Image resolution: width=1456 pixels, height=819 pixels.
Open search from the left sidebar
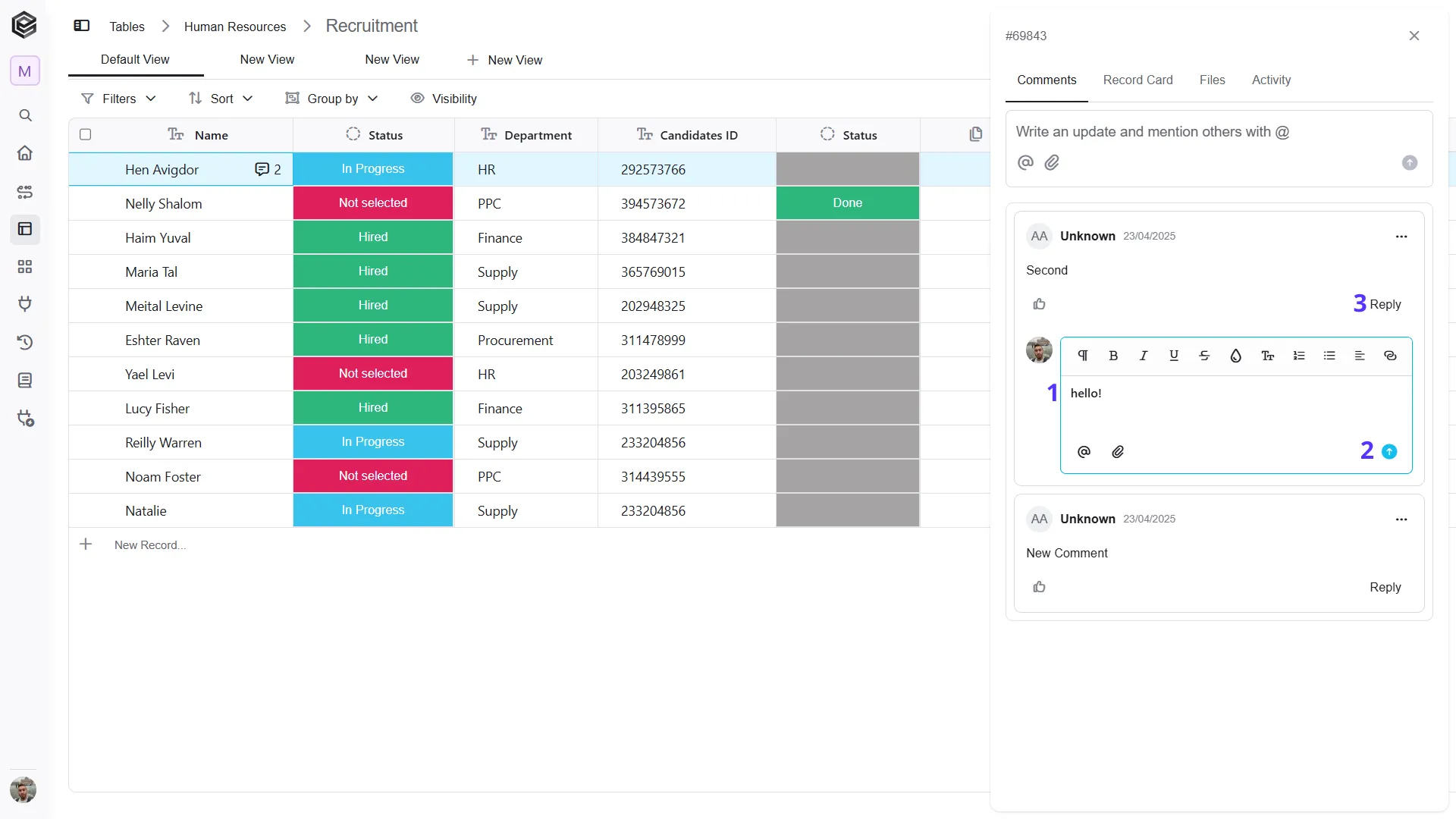(x=25, y=115)
